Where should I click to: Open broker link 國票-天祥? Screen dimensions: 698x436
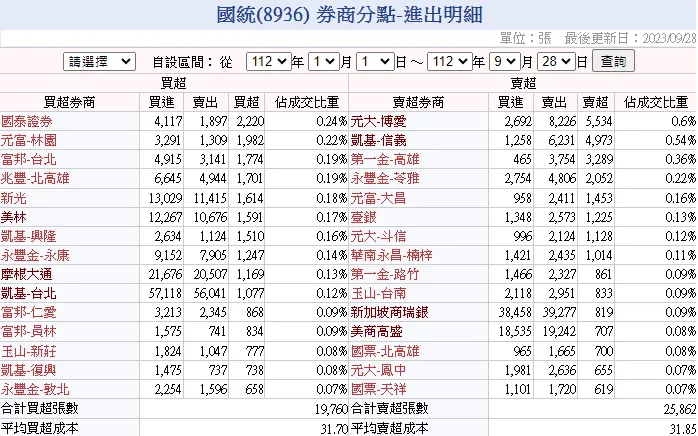pos(379,389)
